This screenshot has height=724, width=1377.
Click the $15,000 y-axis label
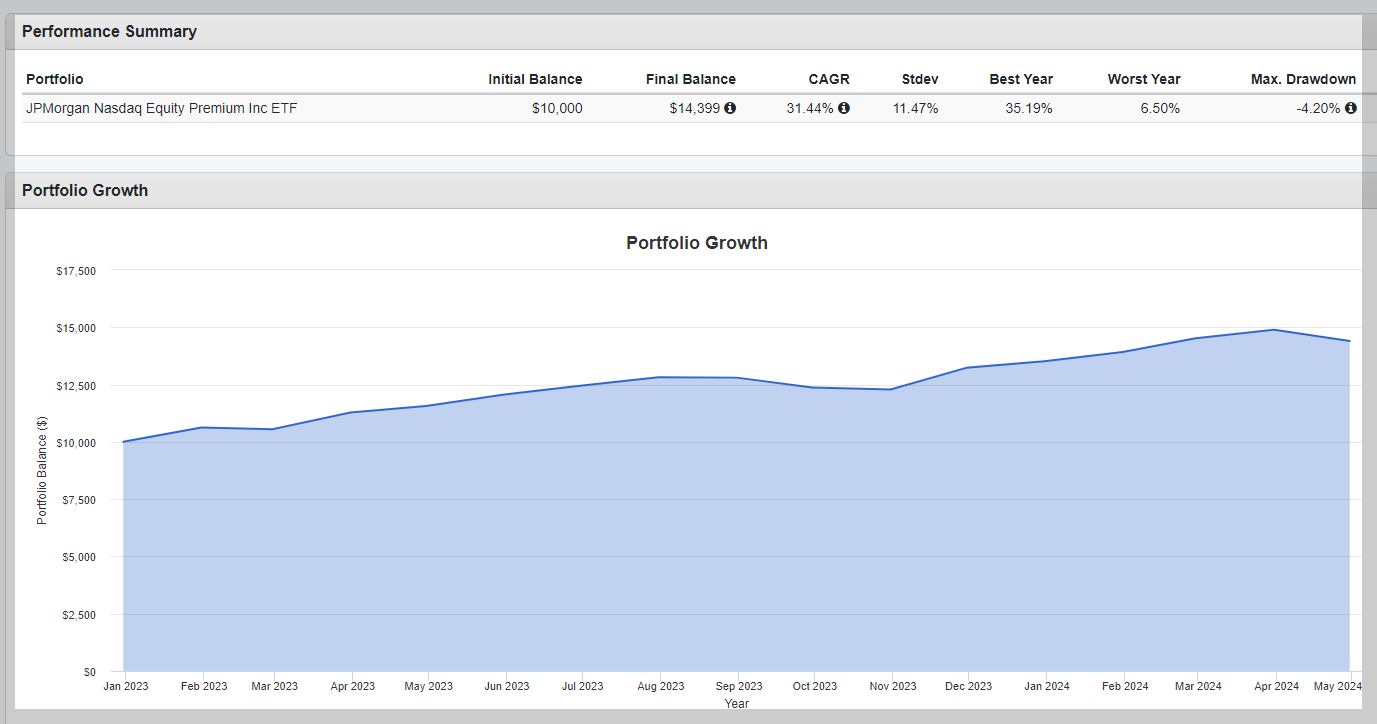[x=76, y=328]
